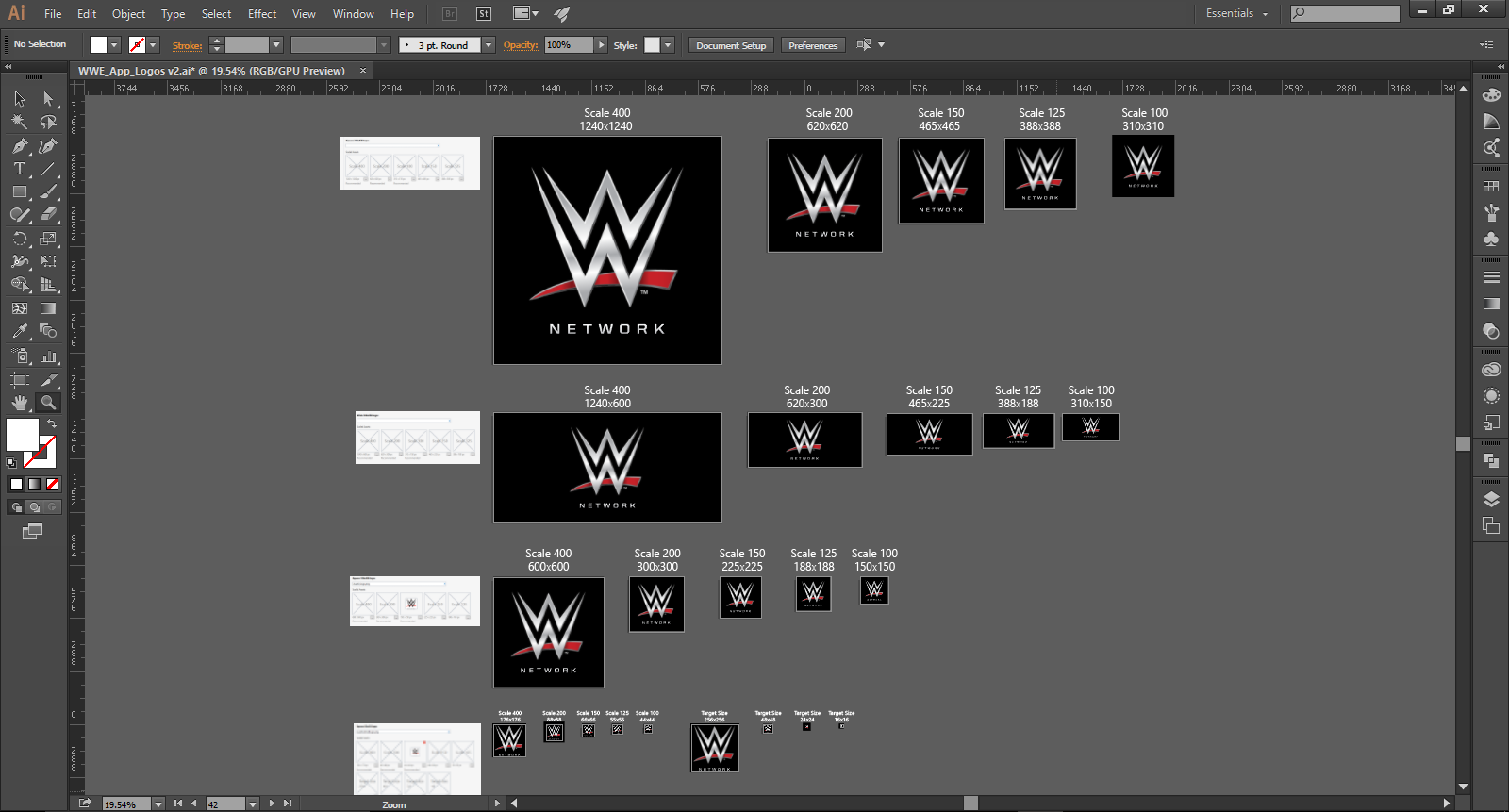Open the Color Guide panel

click(x=1491, y=121)
